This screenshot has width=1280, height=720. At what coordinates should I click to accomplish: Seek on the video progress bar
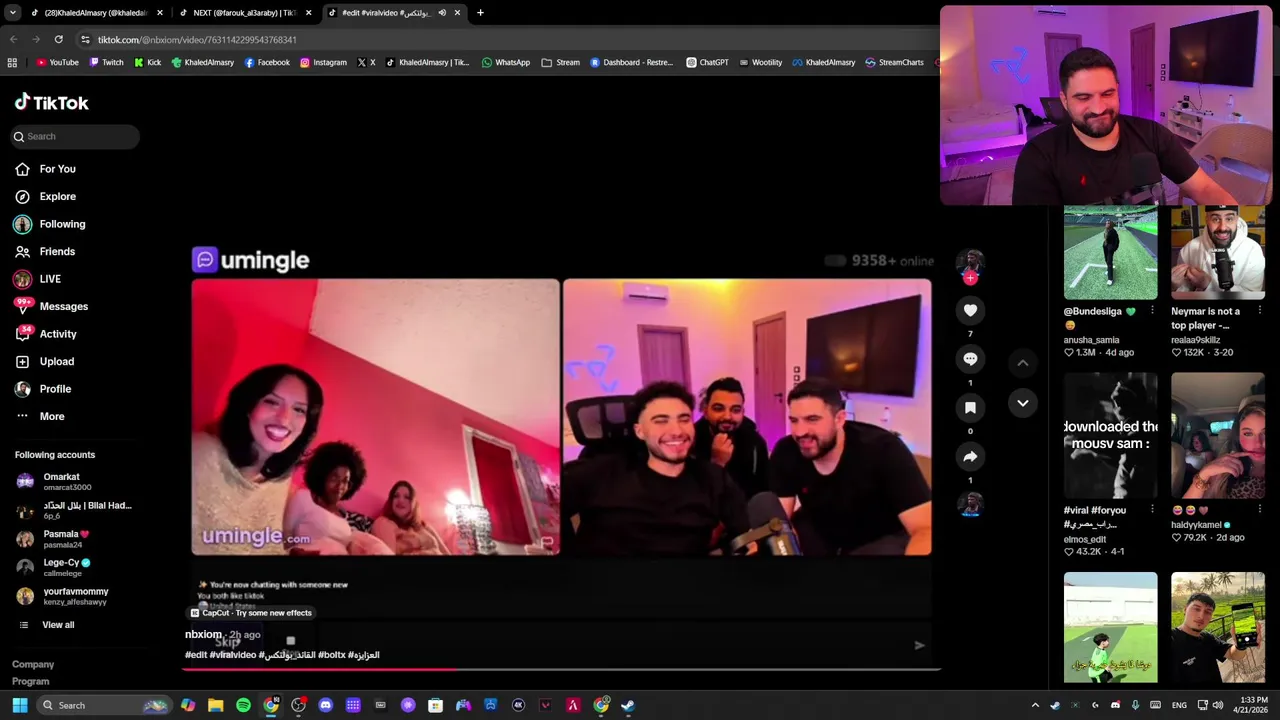tap(561, 669)
